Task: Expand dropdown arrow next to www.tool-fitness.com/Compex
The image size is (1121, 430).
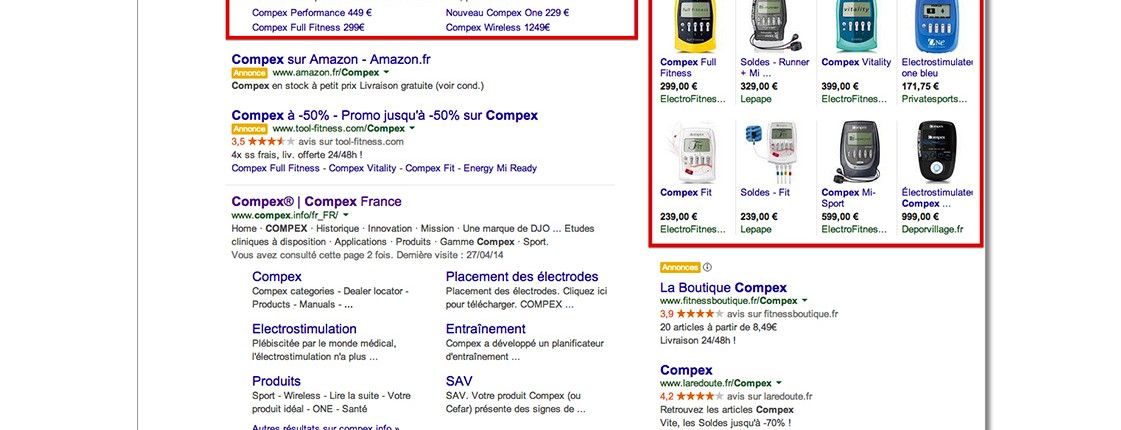Action: tap(412, 129)
